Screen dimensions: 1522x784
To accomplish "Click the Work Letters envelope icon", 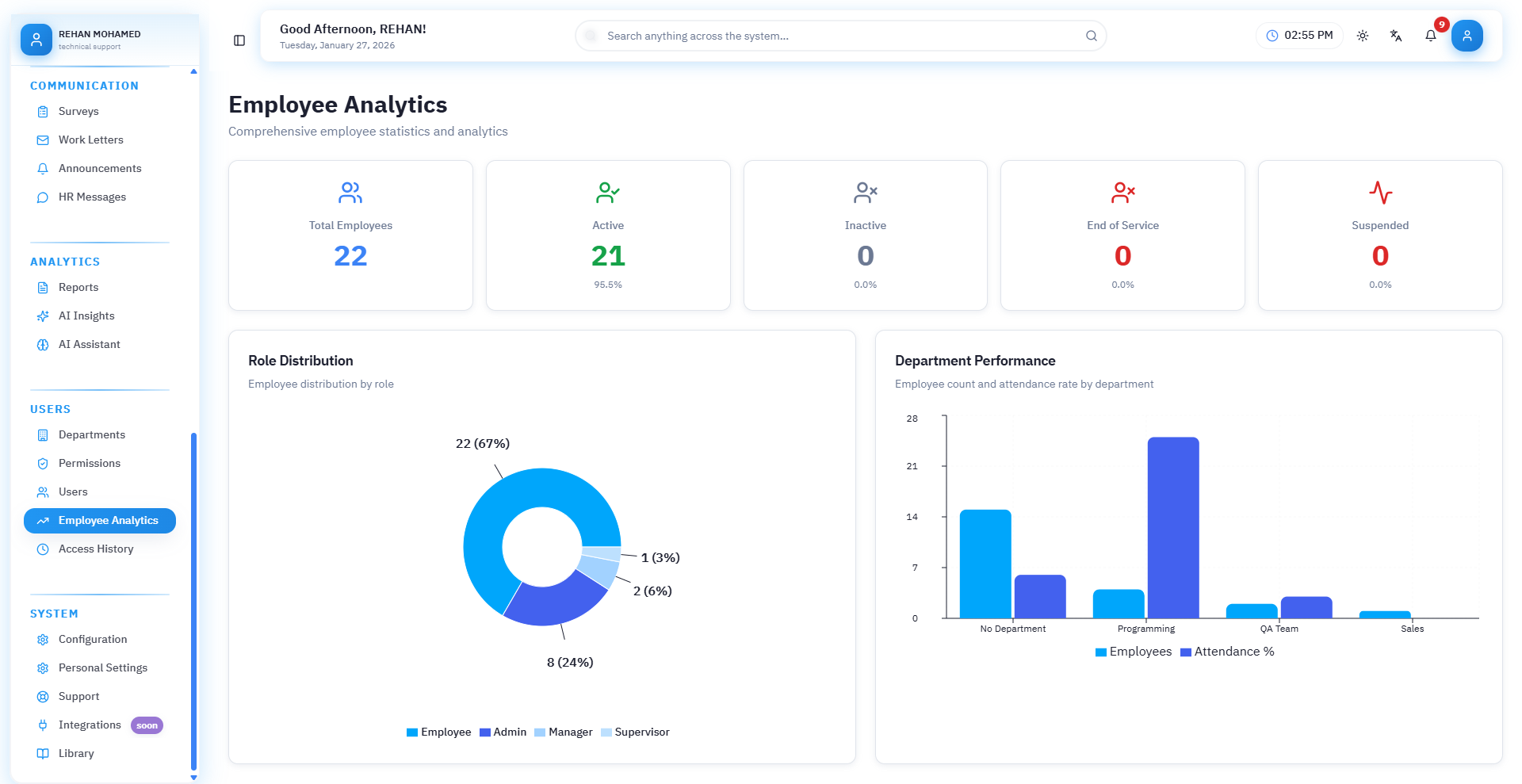I will [43, 140].
